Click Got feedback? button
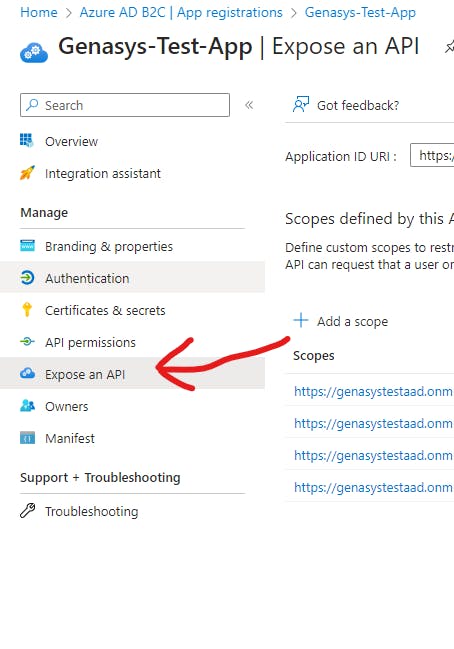 point(346,106)
